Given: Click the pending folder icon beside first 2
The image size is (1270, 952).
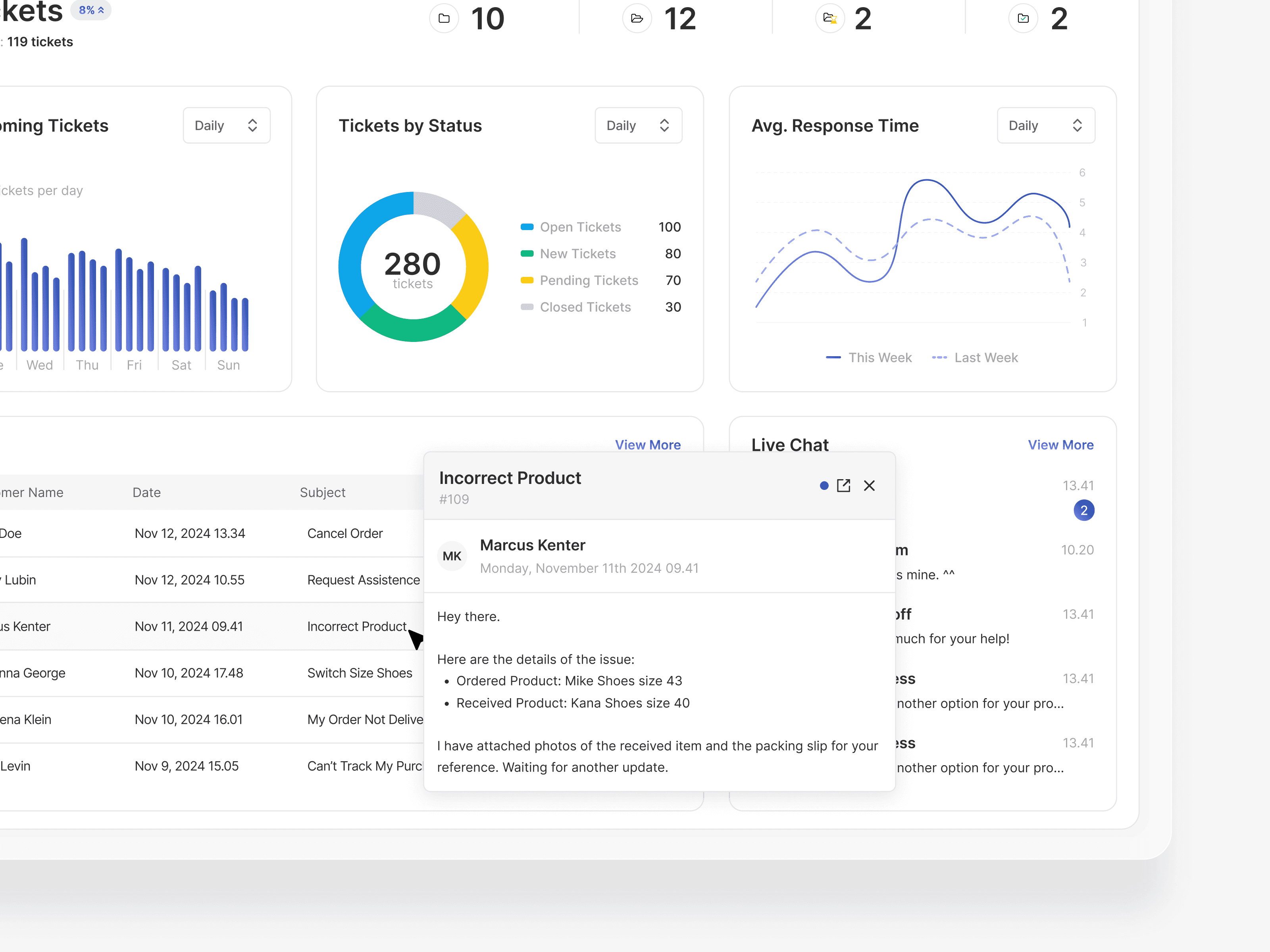Looking at the screenshot, I should point(829,18).
